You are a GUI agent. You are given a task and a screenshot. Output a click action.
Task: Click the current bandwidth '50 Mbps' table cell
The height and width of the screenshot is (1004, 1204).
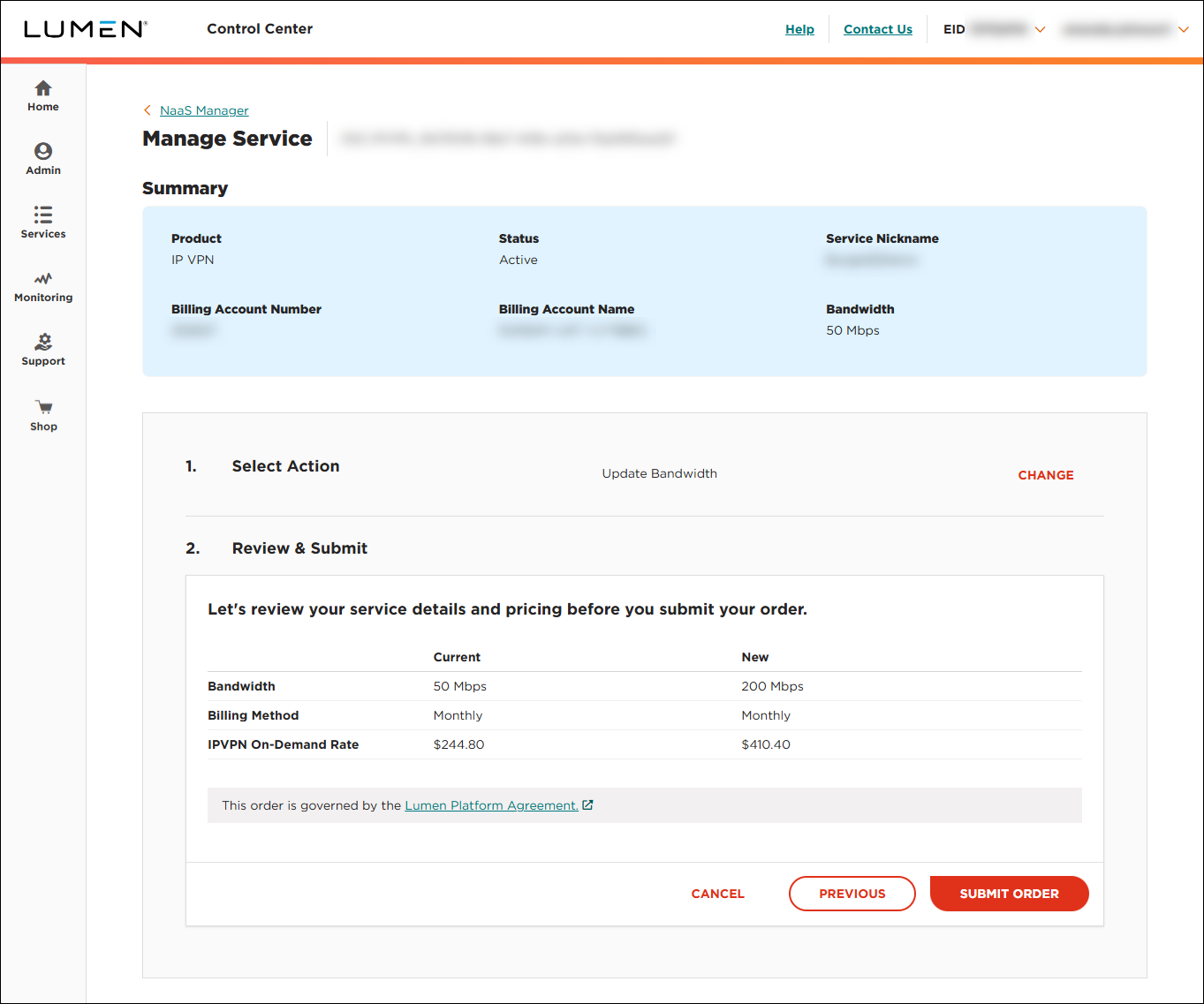459,686
